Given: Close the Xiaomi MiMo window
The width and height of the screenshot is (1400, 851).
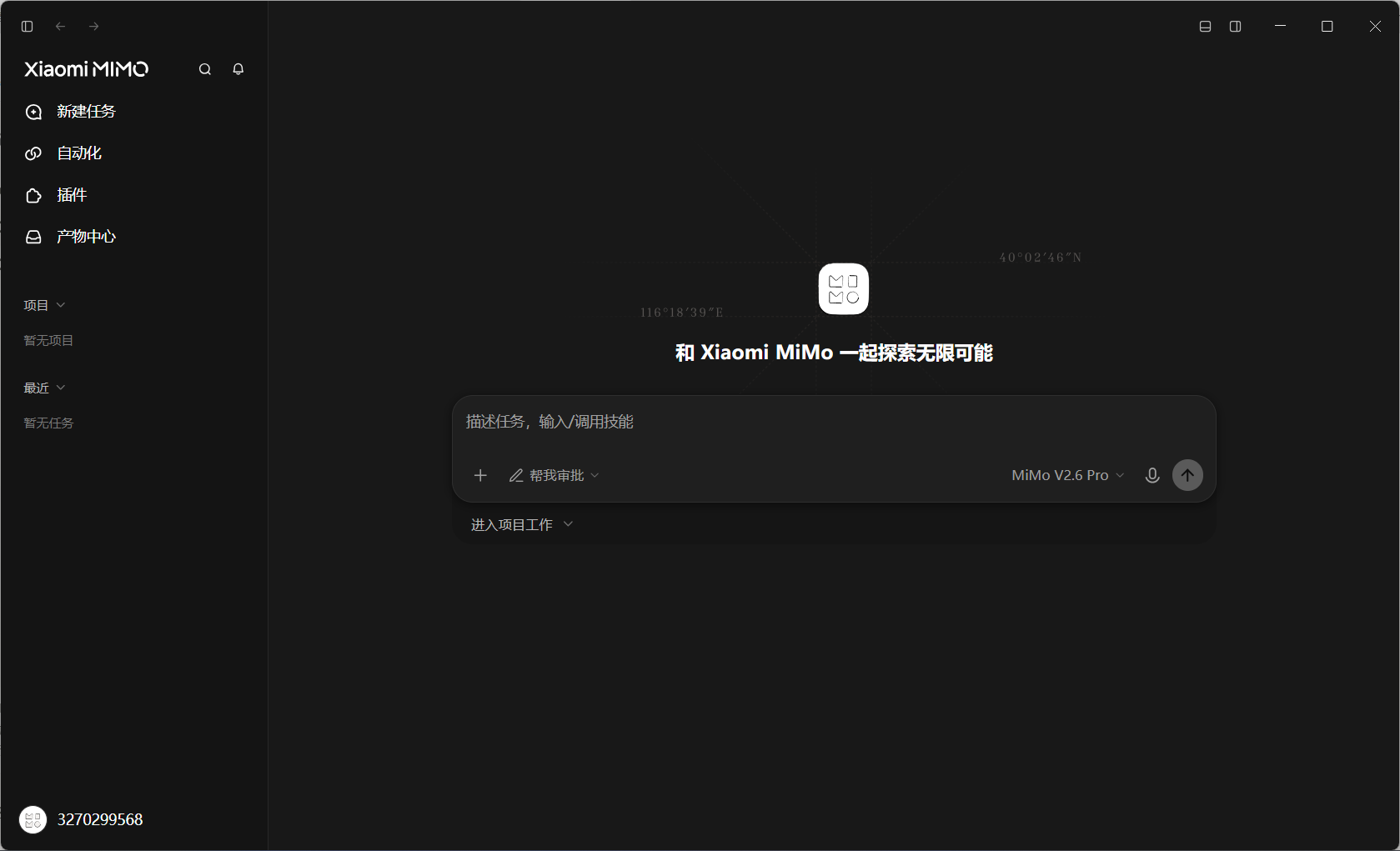Looking at the screenshot, I should point(1375,27).
